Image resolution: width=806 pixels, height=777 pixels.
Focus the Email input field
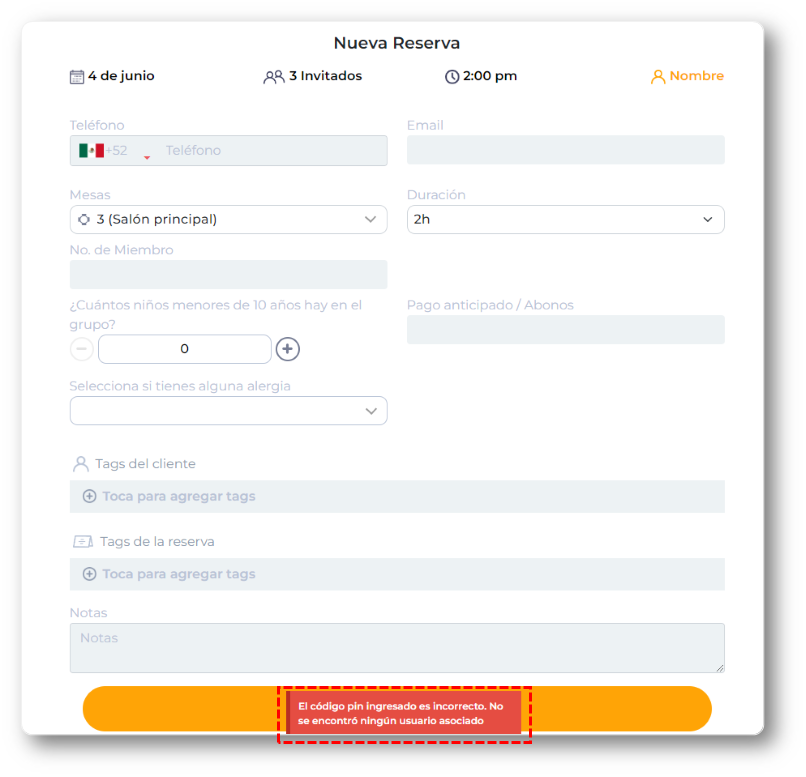click(565, 150)
